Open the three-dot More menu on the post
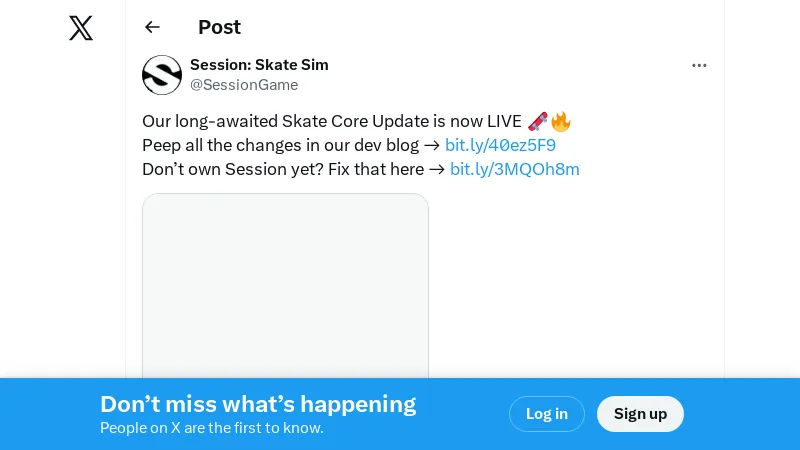This screenshot has width=800, height=450. (699, 65)
